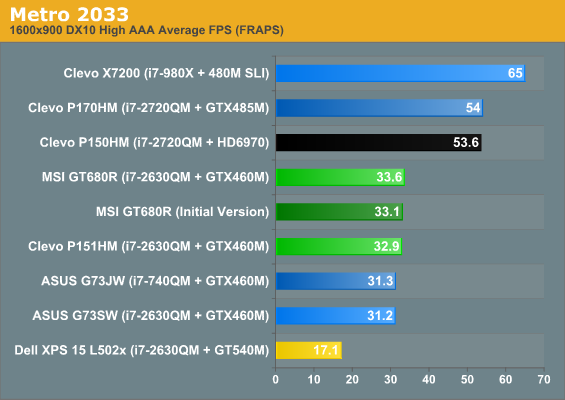Select the Clevo P150HM (i7-2720QM + HD6970) label
Image resolution: width=565 pixels, height=400 pixels.
[154, 142]
